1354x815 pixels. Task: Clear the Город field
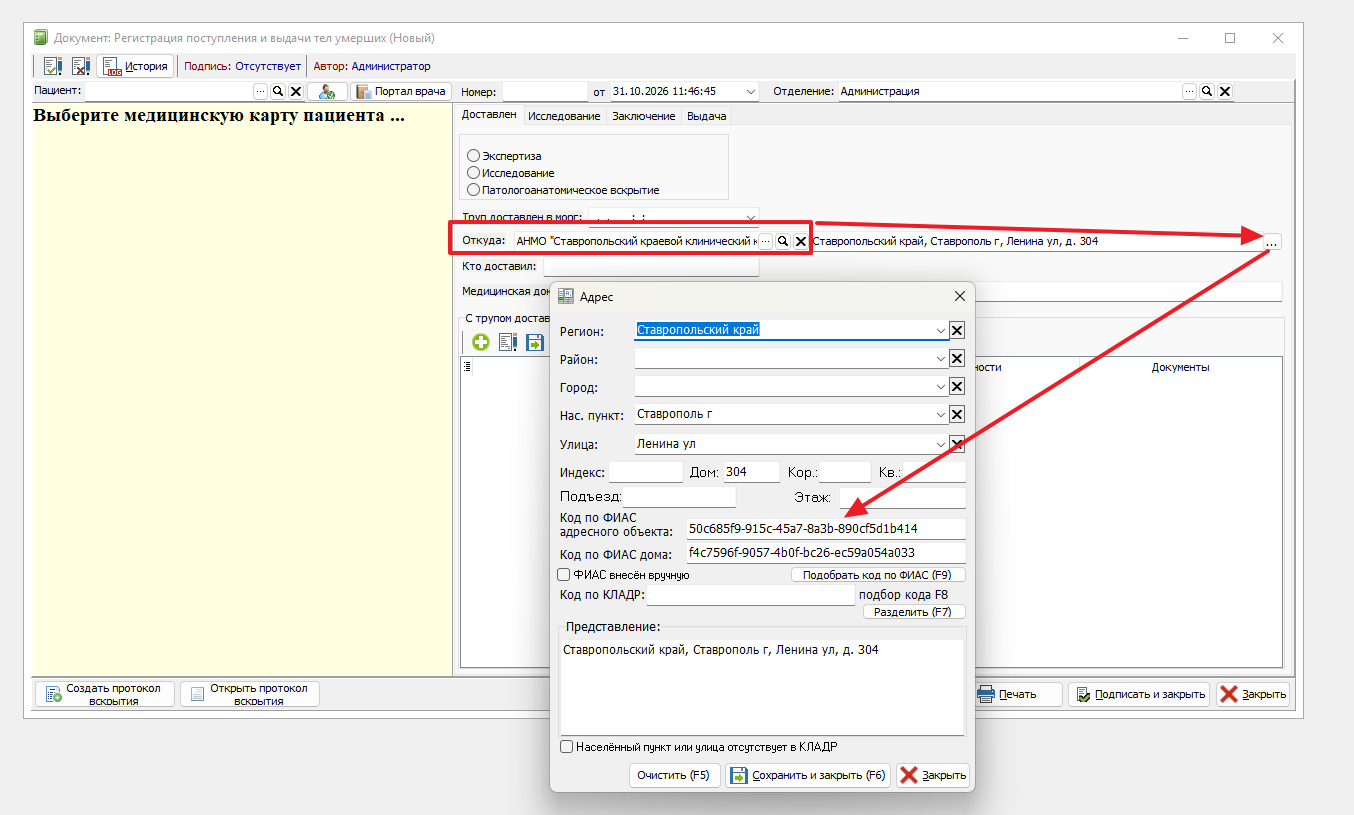[x=957, y=387]
